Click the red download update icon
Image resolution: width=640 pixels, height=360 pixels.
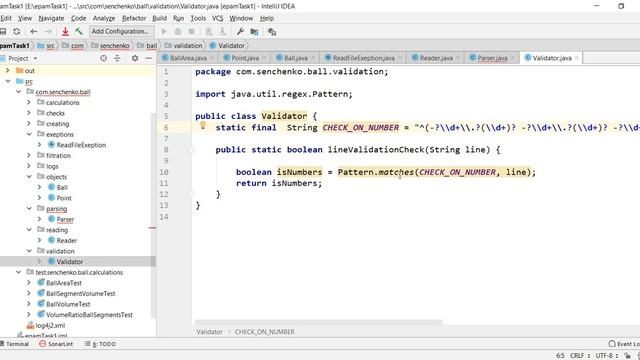coord(65,31)
